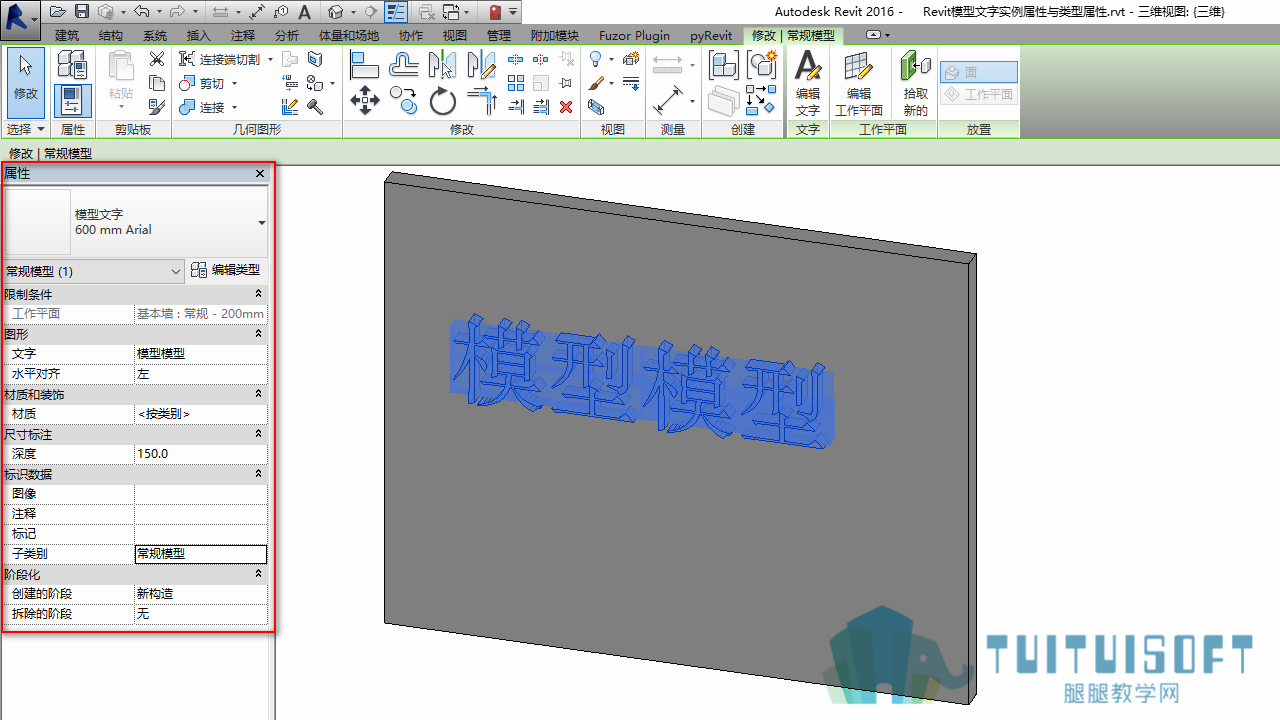This screenshot has height=720, width=1280.
Task: Click the 编辑文字 (Edit Text) button
Action: coord(807,84)
